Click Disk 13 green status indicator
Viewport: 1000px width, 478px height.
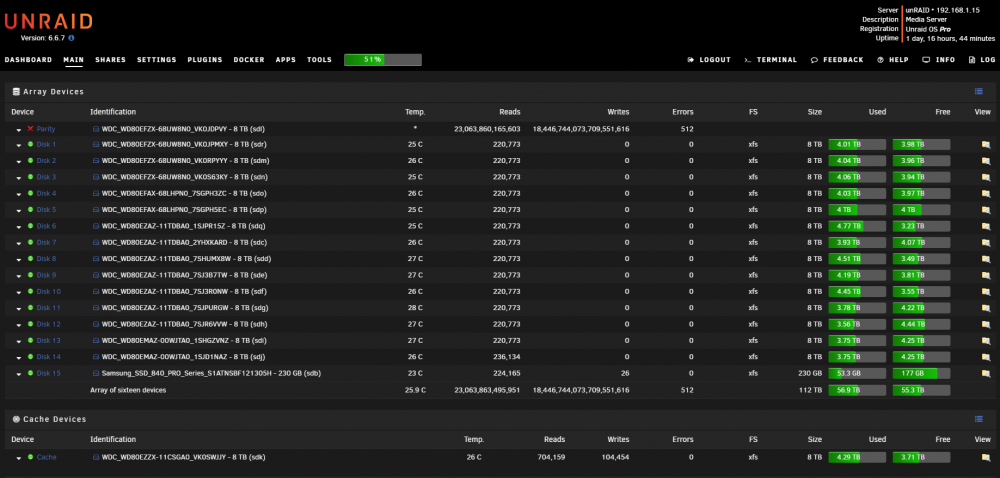(x=30, y=340)
